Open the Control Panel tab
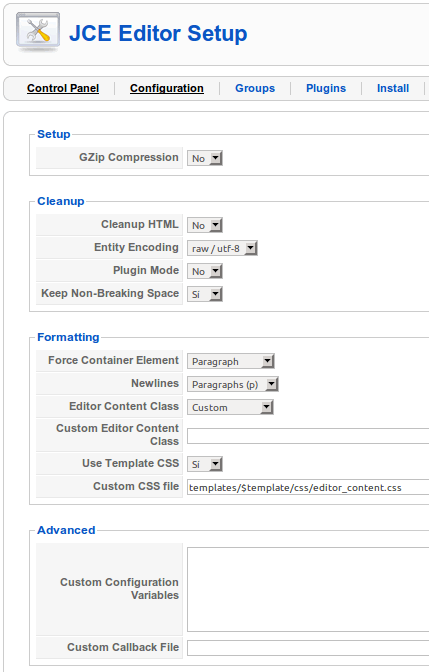 point(63,88)
